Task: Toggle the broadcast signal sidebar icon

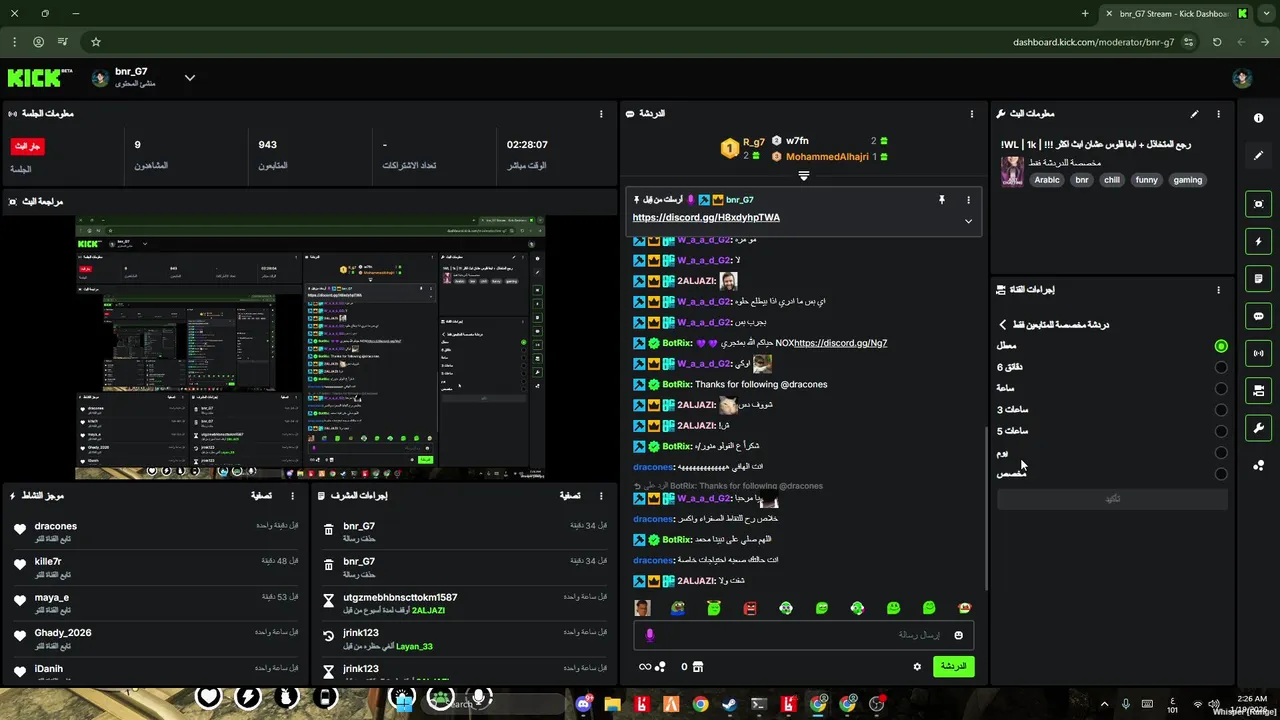Action: click(1258, 353)
